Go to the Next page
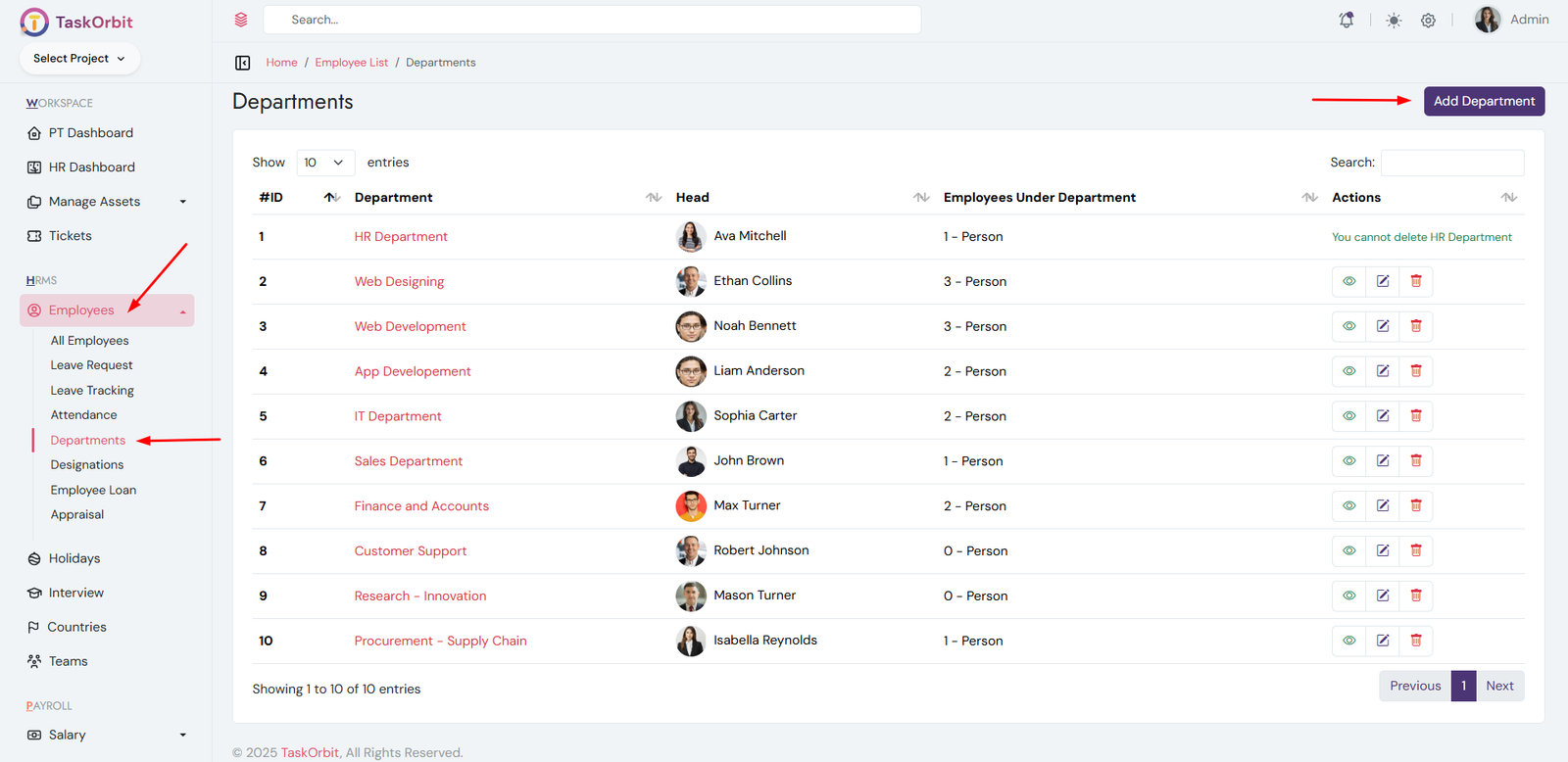 1499,686
